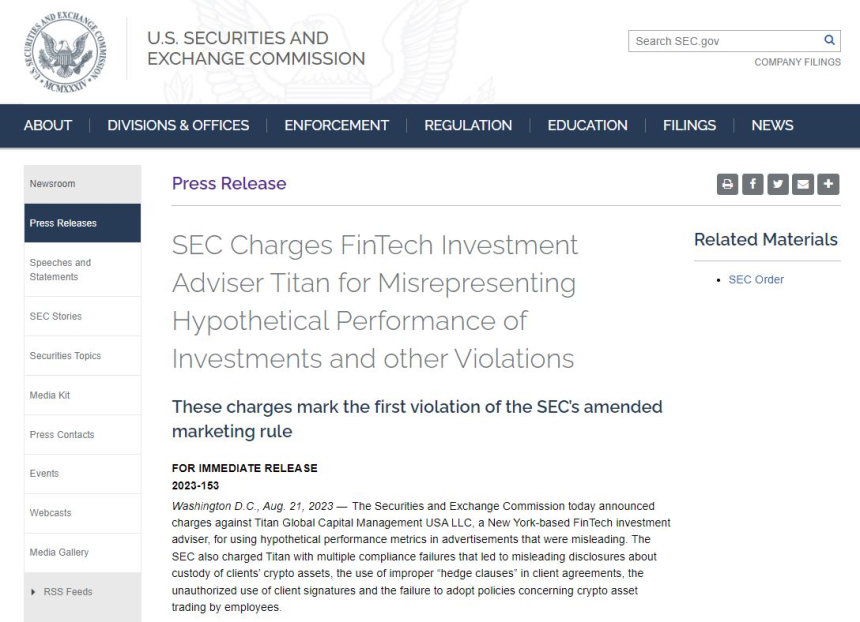Open the Filings menu
This screenshot has width=860, height=622.
[689, 125]
